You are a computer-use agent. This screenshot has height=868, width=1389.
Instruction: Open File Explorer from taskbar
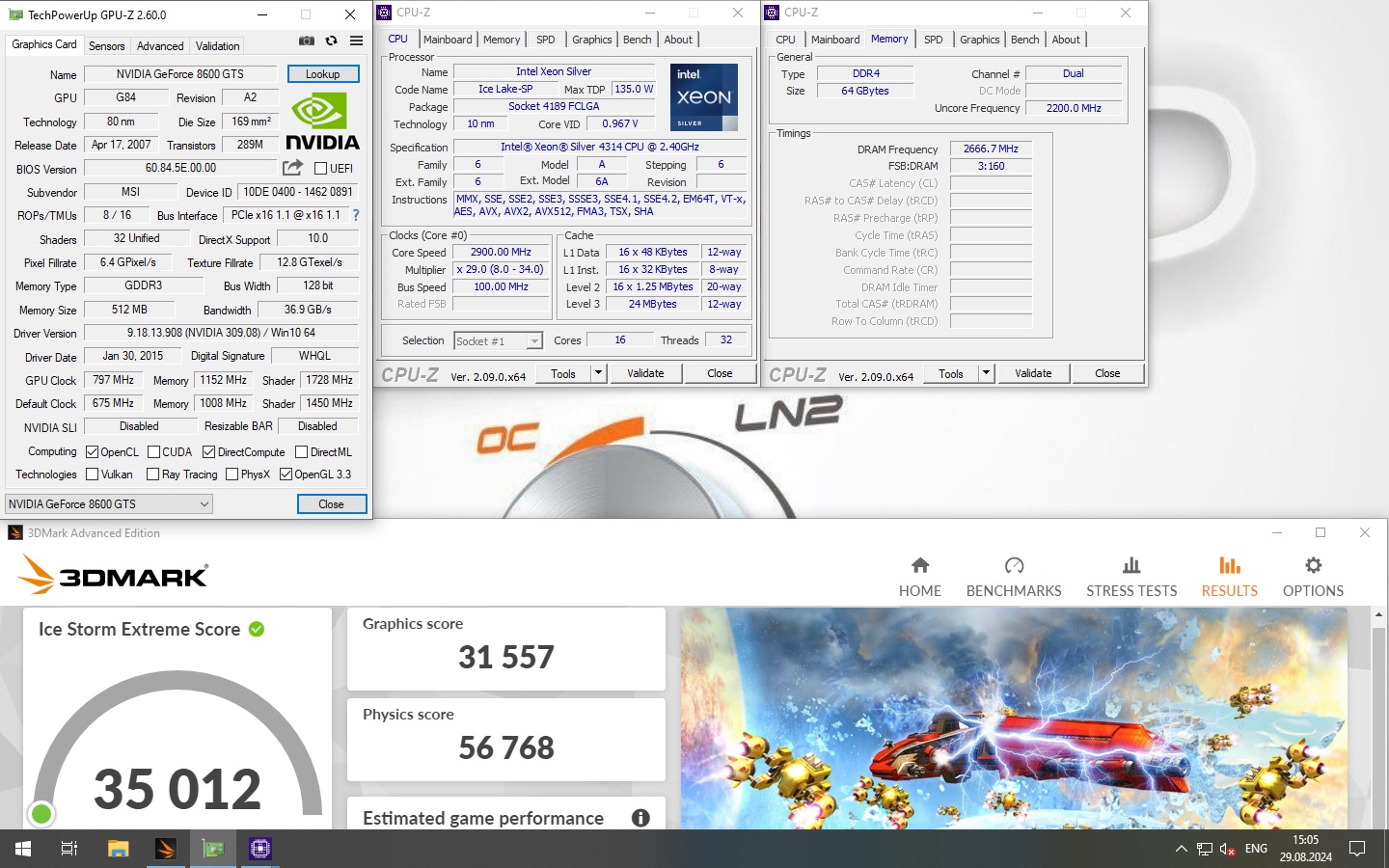click(x=118, y=849)
